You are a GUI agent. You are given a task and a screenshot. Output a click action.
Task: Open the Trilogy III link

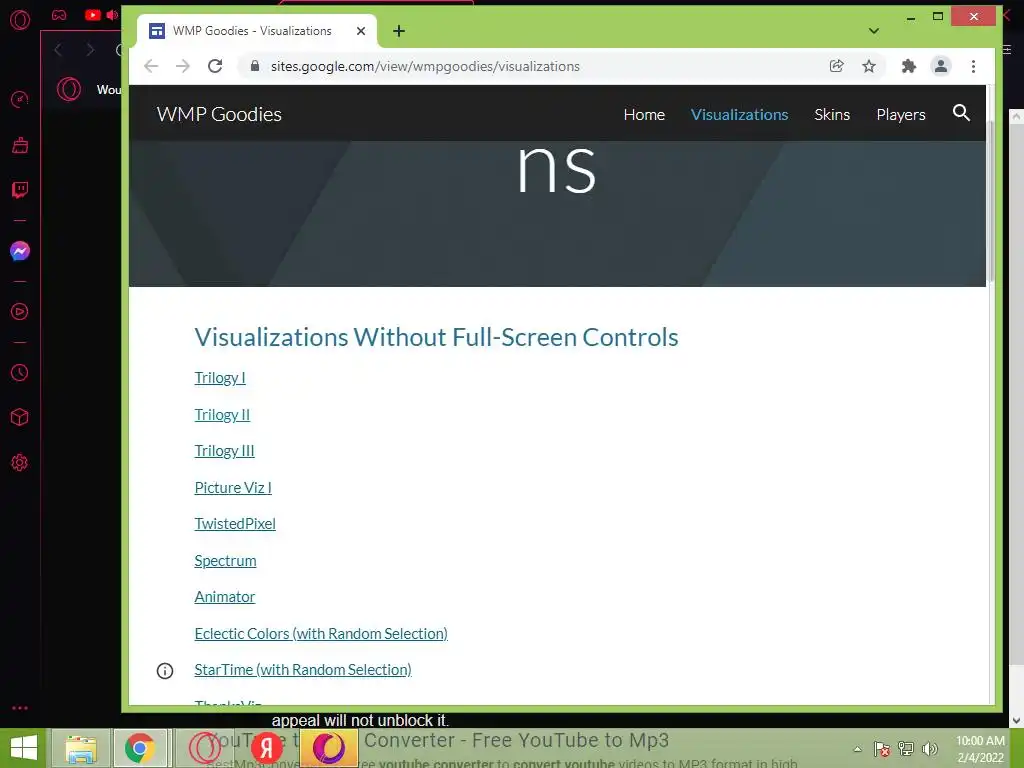(x=224, y=451)
